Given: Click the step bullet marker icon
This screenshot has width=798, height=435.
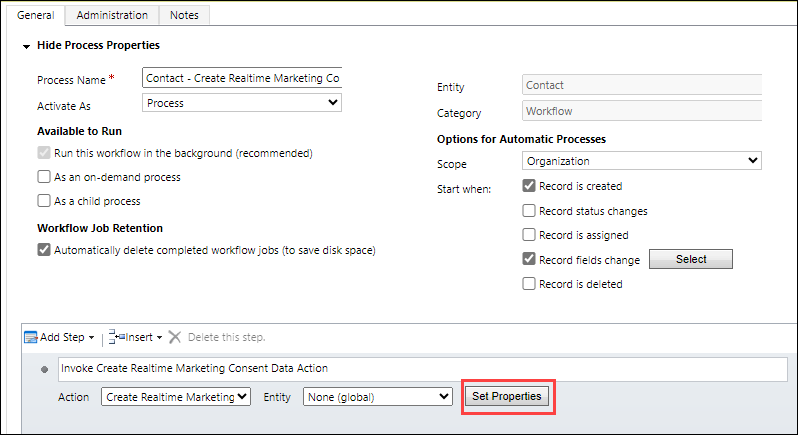Looking at the screenshot, I should click(x=45, y=369).
